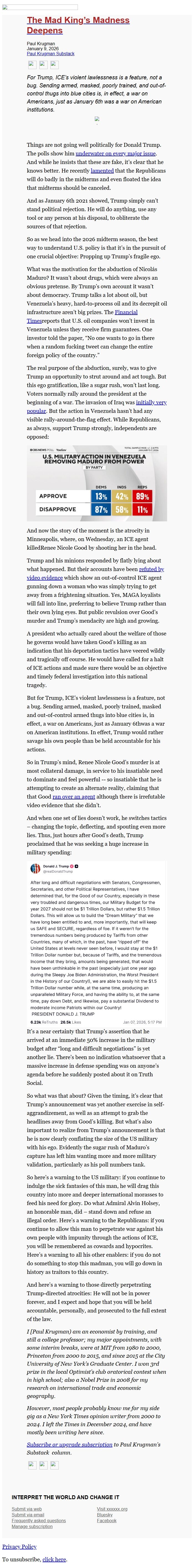Open the Privacy Policy link
194x1568 pixels.
19,1546
